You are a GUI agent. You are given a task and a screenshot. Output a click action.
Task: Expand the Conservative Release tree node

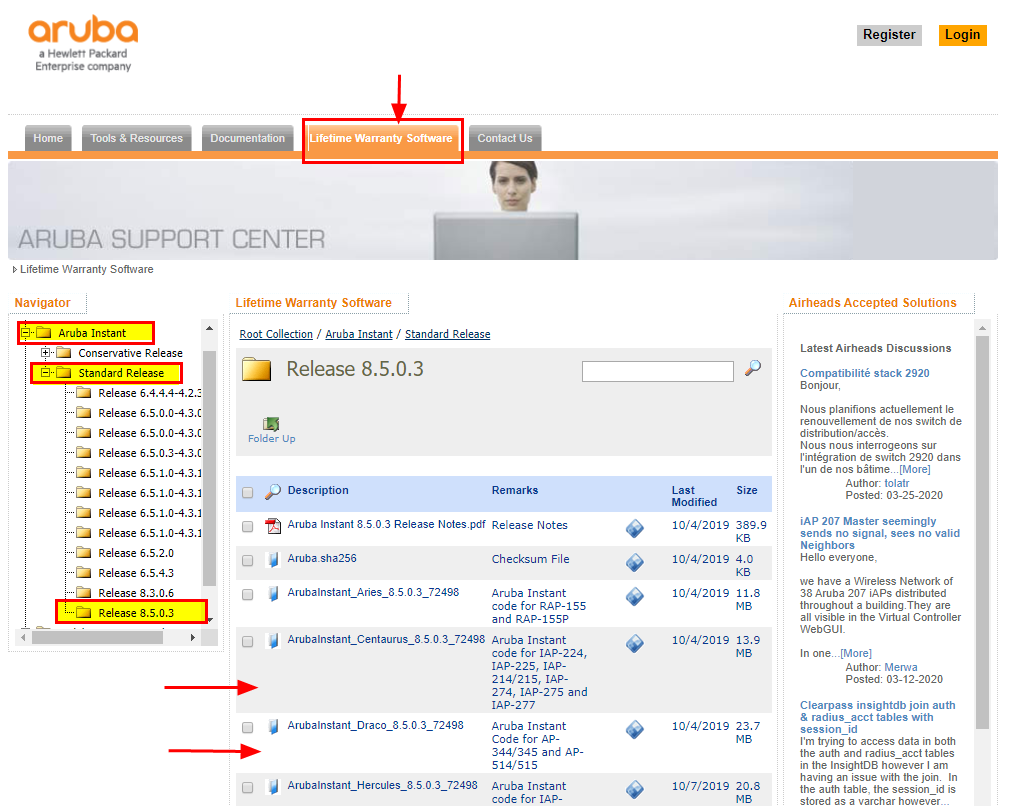point(45,353)
